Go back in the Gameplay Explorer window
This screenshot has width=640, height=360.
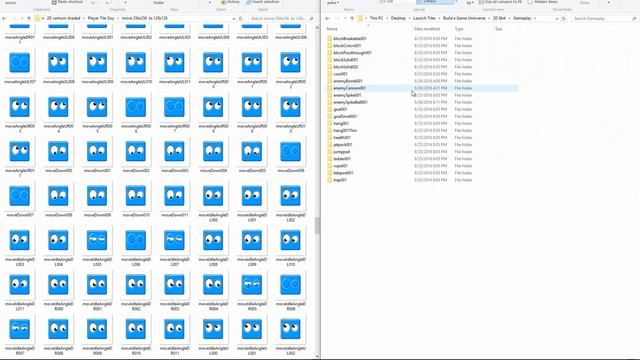coord(327,18)
